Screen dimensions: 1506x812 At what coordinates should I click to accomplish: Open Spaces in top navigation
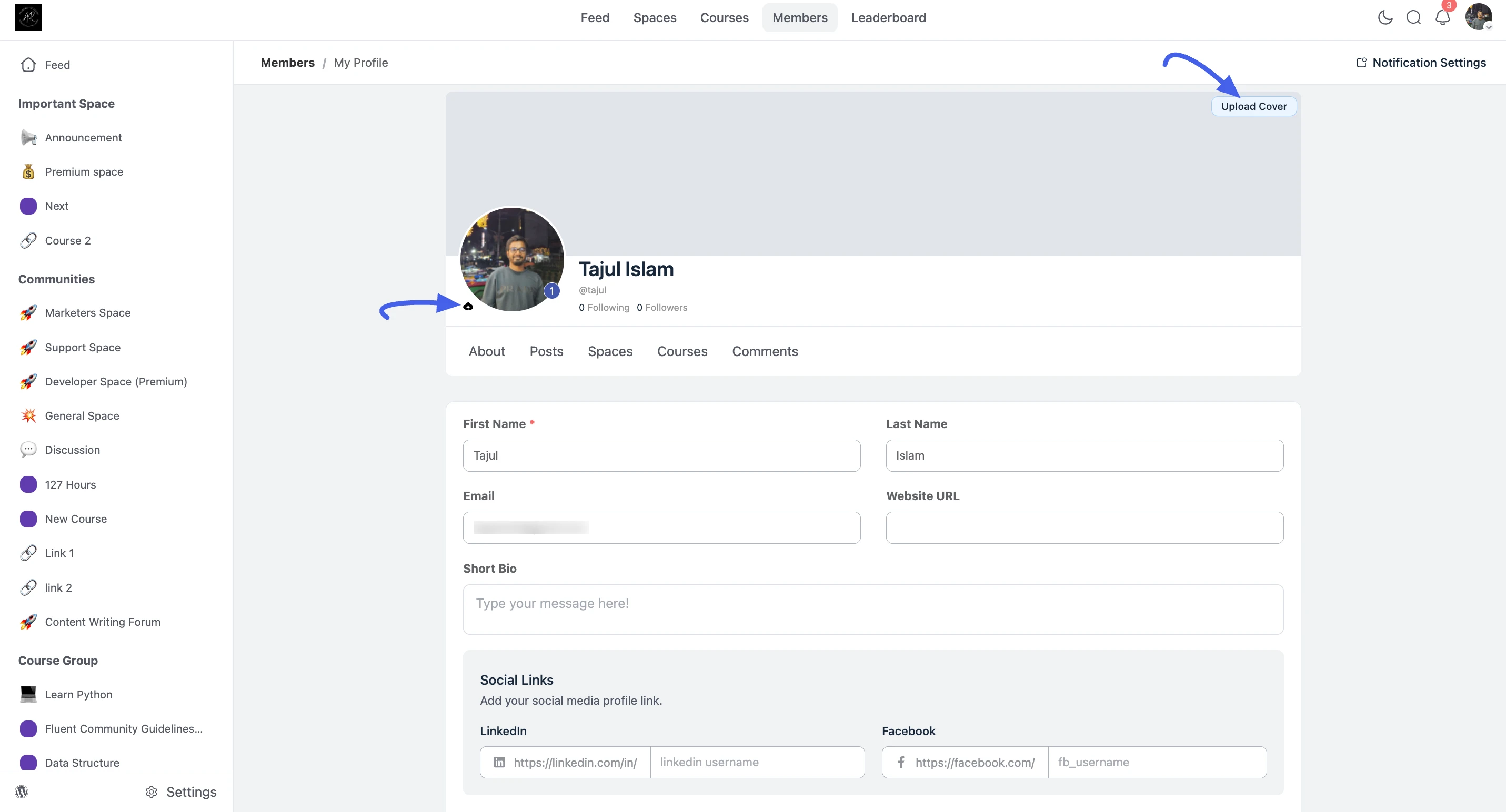pos(655,17)
